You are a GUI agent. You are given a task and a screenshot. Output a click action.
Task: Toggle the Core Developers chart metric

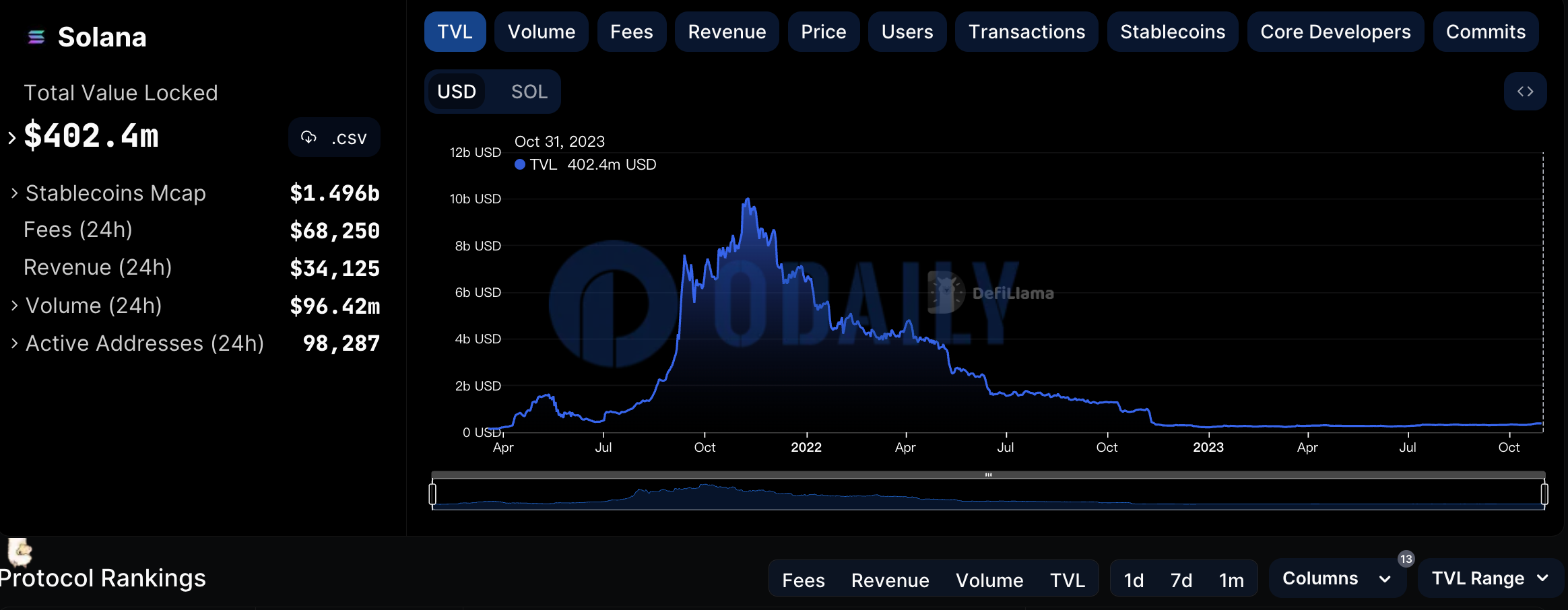1336,32
